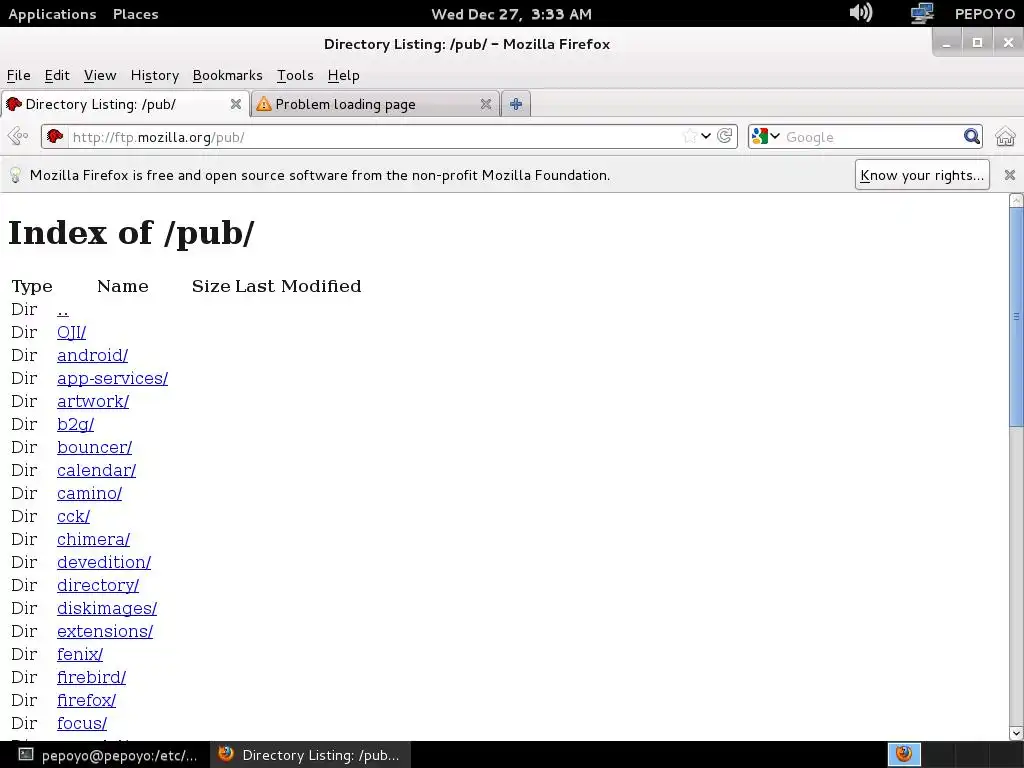
Task: Open the URL history dropdown arrow
Action: 706,136
